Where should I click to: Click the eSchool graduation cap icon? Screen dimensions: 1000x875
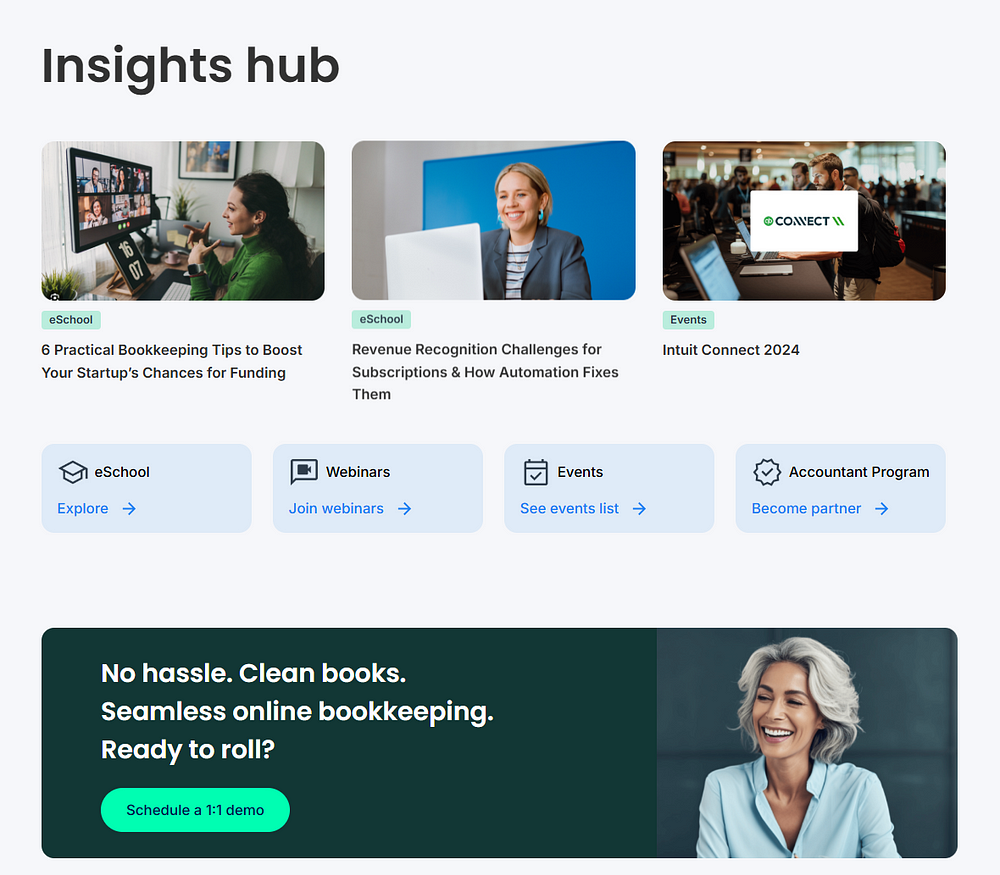pyautogui.click(x=73, y=472)
